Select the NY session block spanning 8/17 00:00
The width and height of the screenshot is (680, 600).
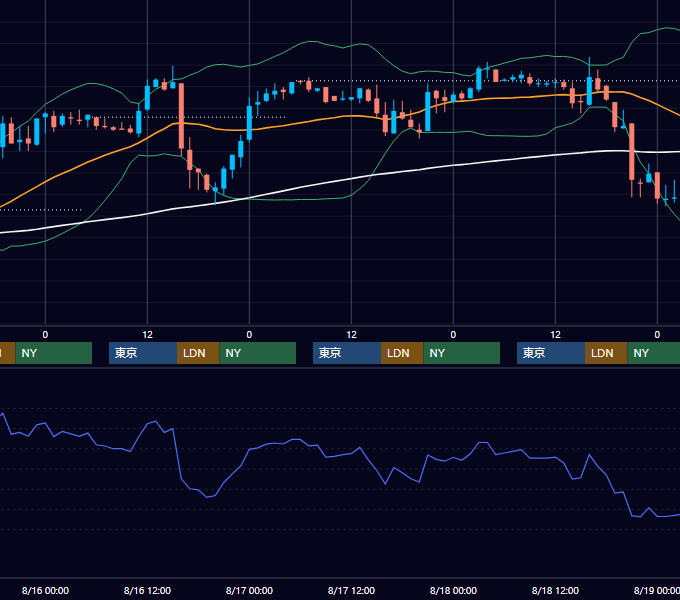pyautogui.click(x=258, y=353)
